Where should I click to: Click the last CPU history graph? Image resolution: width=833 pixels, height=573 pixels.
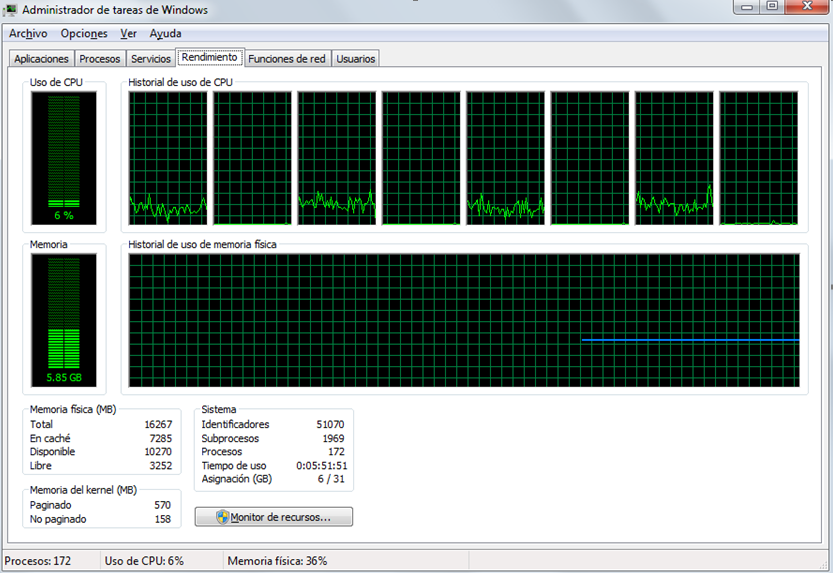(x=759, y=158)
